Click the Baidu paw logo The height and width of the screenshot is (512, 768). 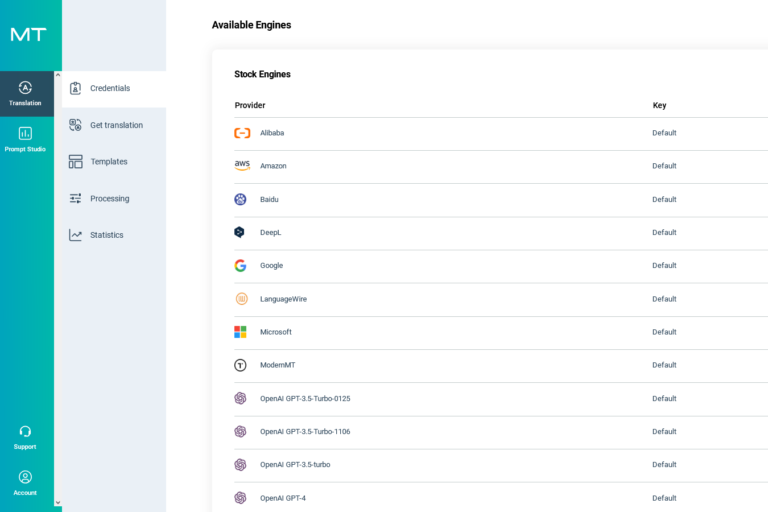coord(240,199)
